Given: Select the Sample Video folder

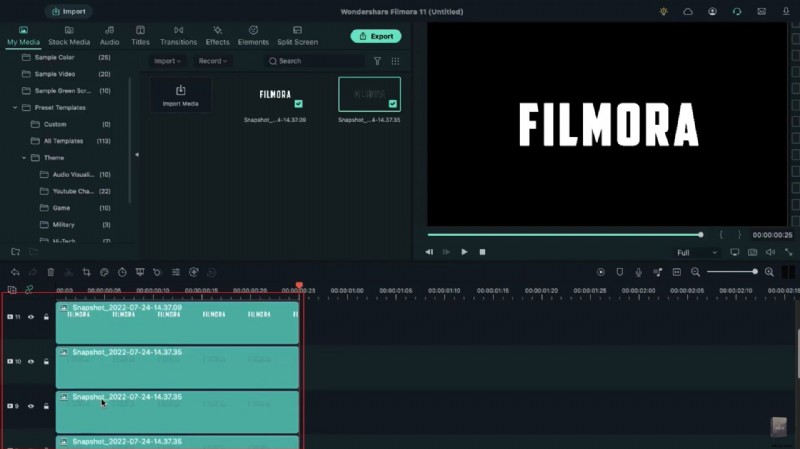Looking at the screenshot, I should pos(58,74).
